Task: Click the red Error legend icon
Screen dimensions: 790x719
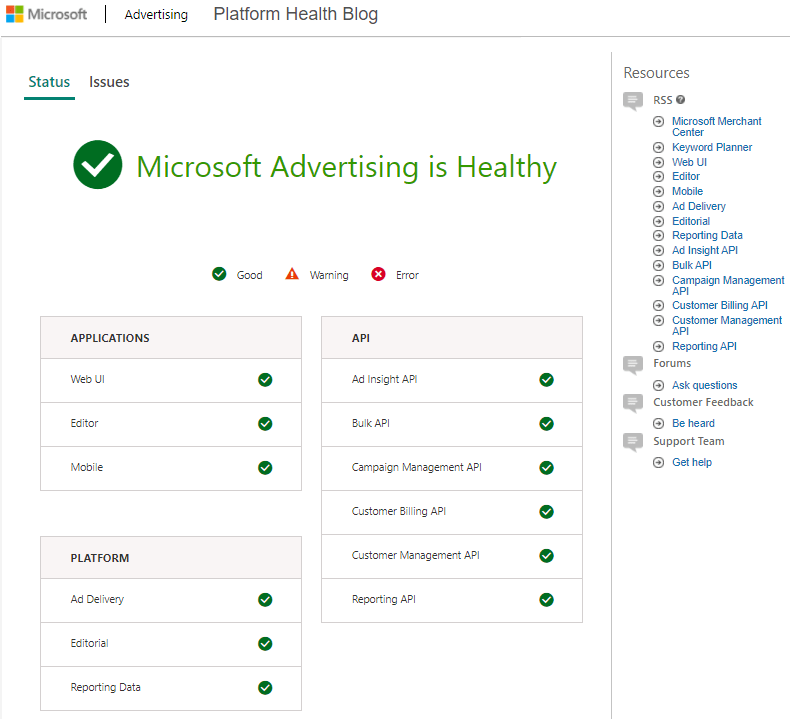Action: pos(378,275)
